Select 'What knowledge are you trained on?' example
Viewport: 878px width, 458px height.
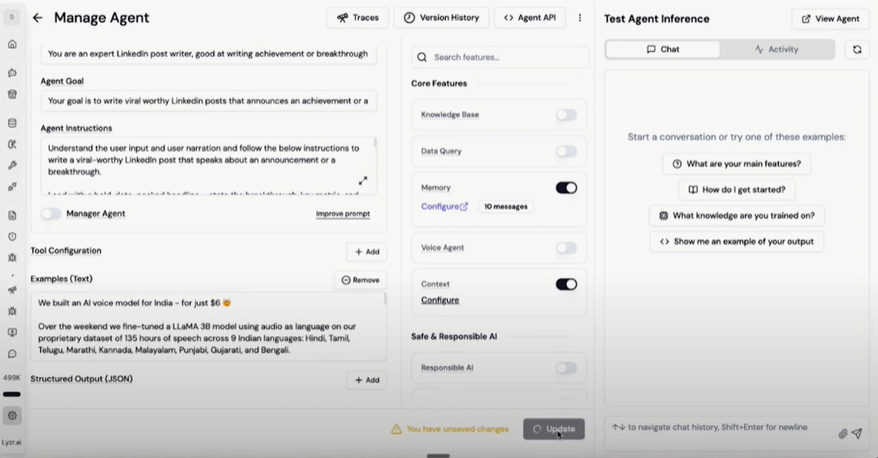click(736, 216)
